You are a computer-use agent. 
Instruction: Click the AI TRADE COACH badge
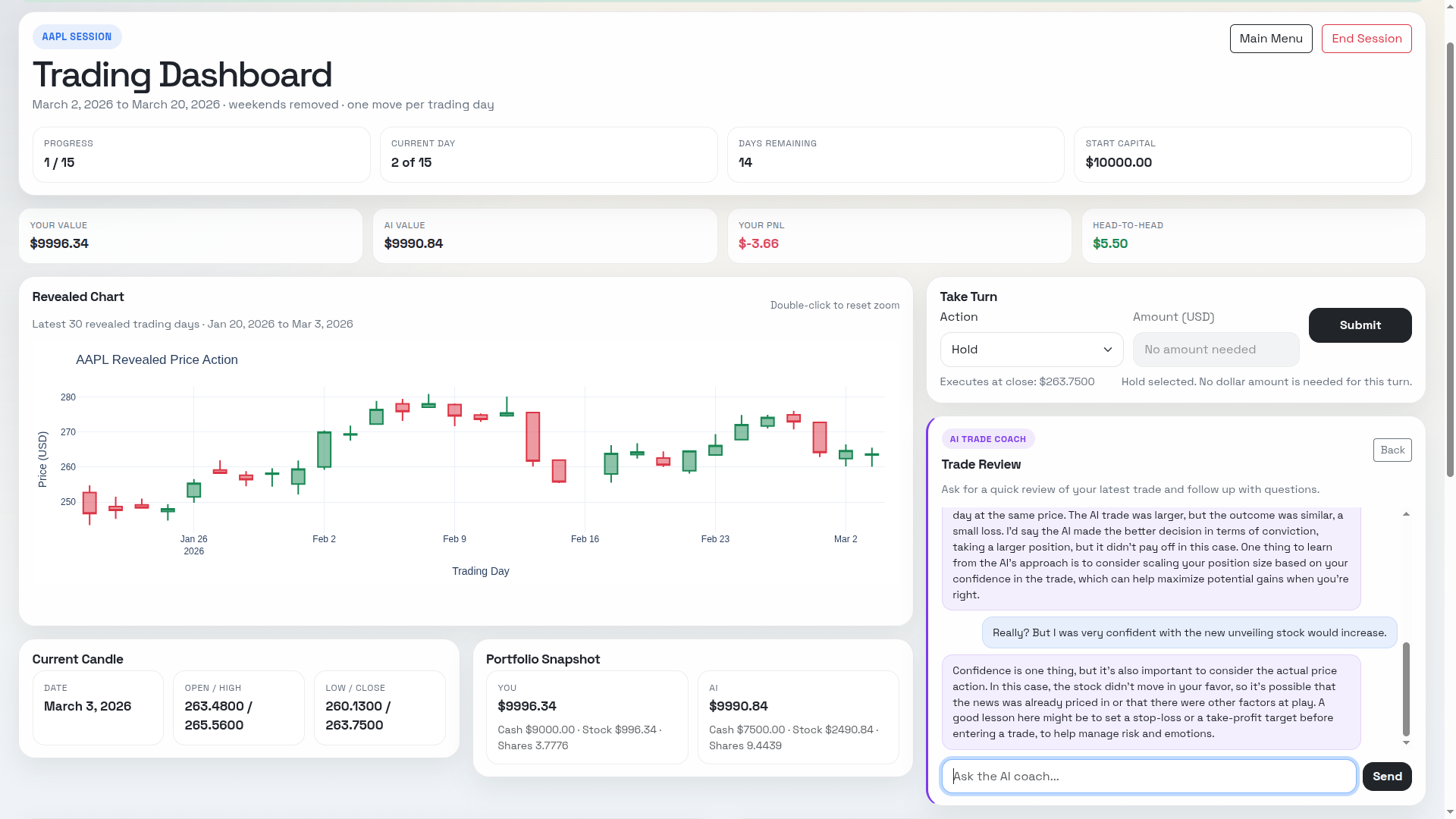[987, 439]
